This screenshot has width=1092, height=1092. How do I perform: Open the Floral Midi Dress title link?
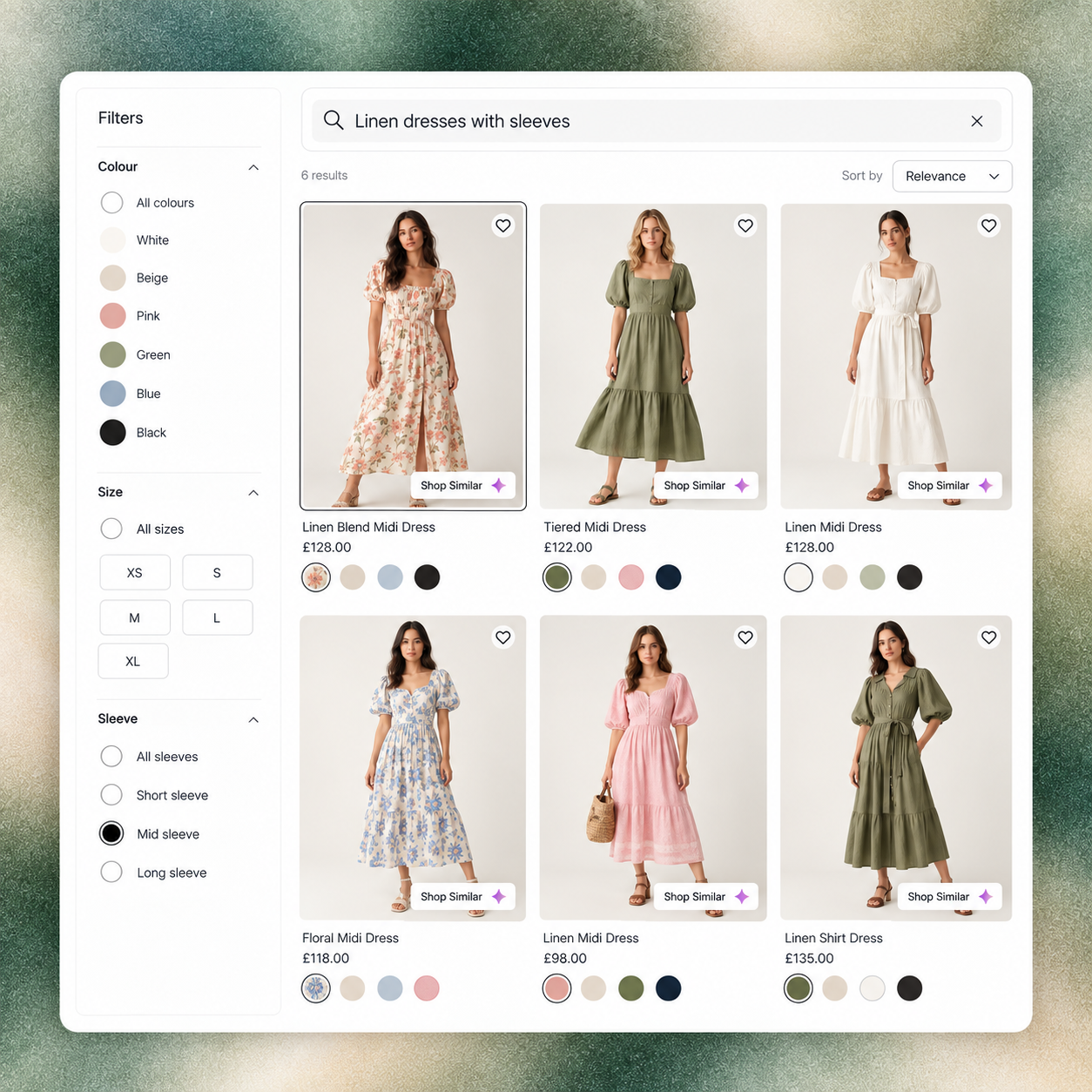[350, 938]
